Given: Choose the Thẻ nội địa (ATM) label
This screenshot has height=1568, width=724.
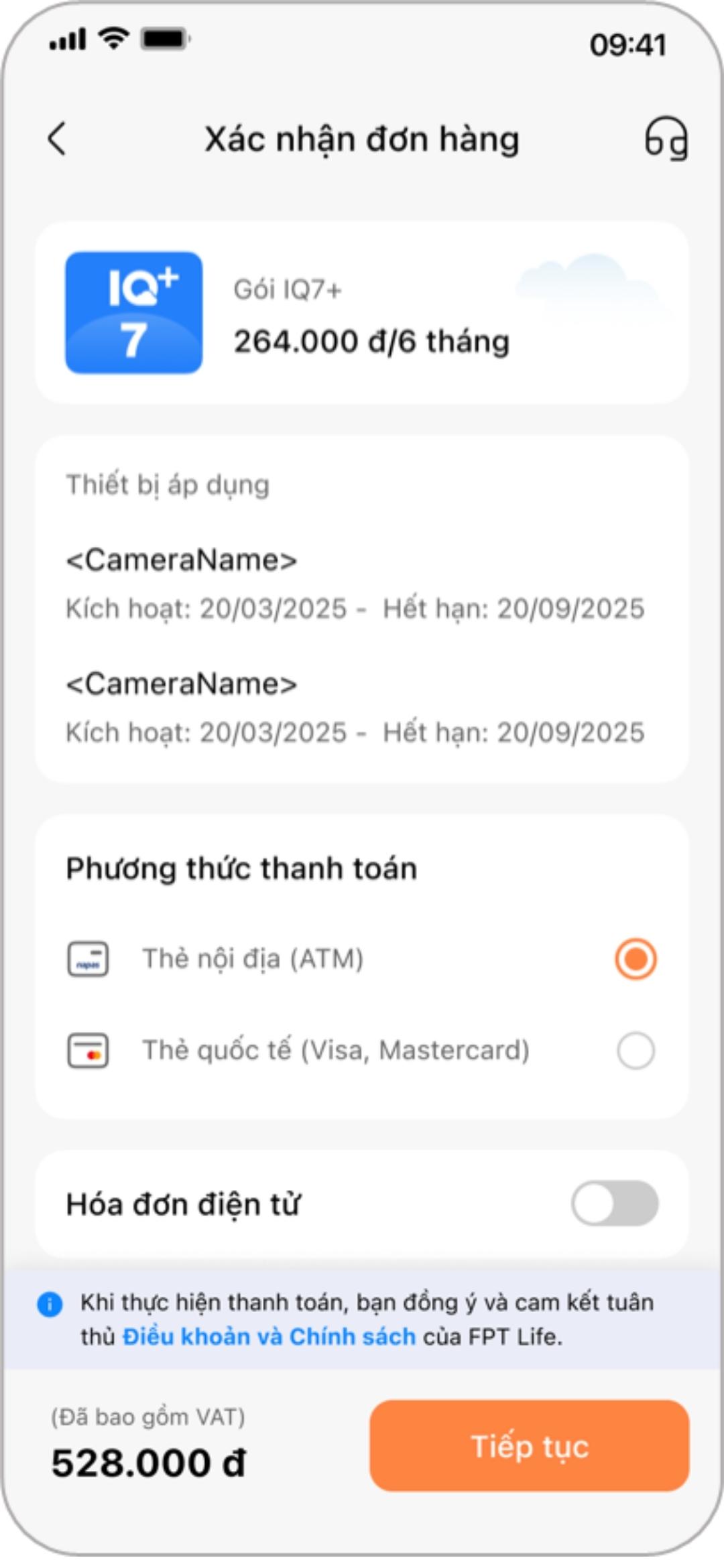Looking at the screenshot, I should [x=253, y=959].
